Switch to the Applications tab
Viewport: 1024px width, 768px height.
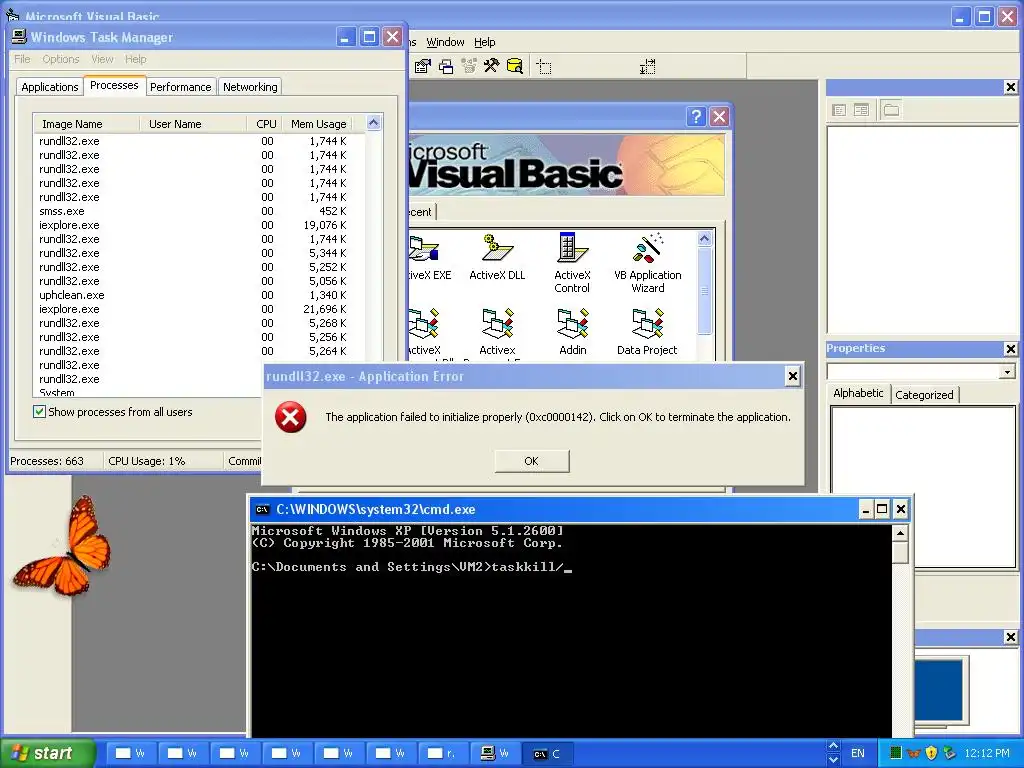50,87
